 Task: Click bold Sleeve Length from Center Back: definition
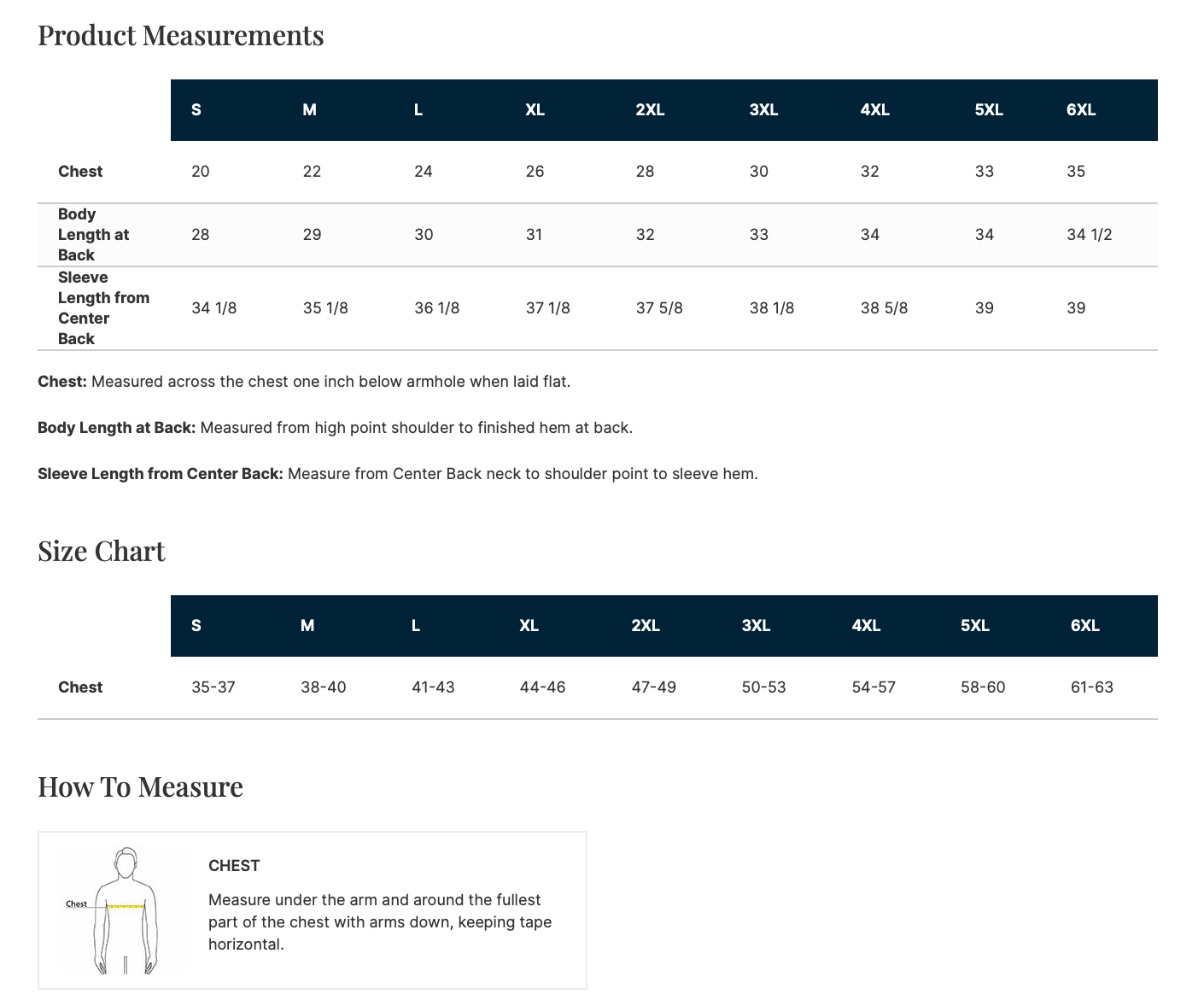[161, 474]
